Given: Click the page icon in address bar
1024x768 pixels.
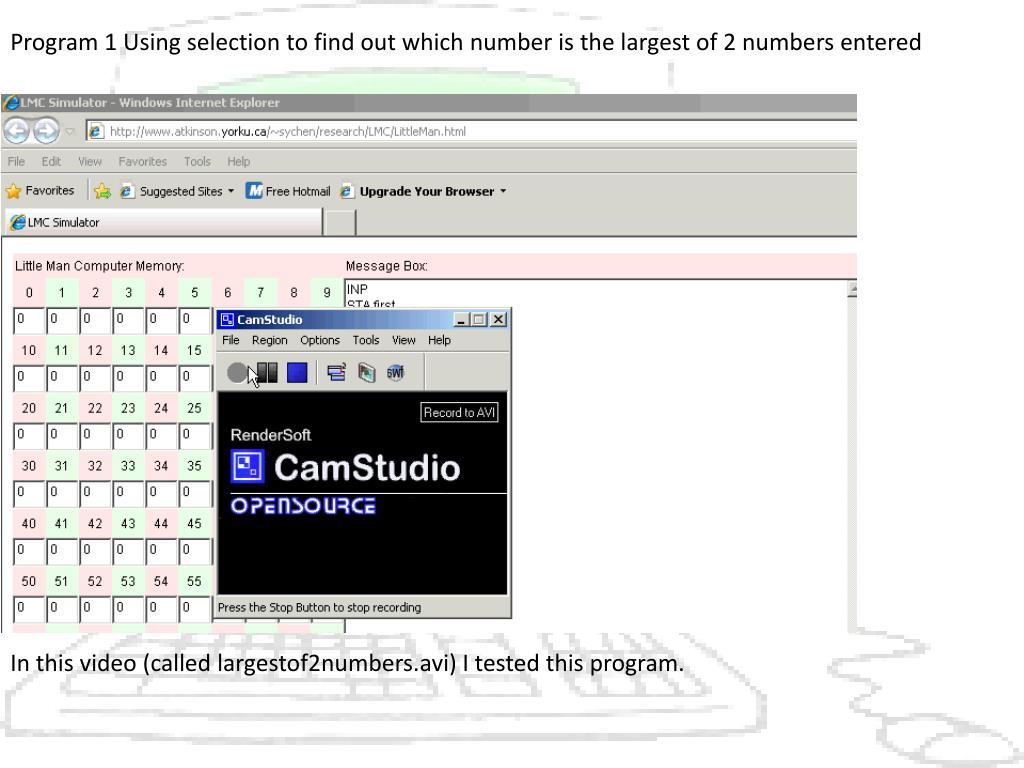Looking at the screenshot, I should 96,131.
